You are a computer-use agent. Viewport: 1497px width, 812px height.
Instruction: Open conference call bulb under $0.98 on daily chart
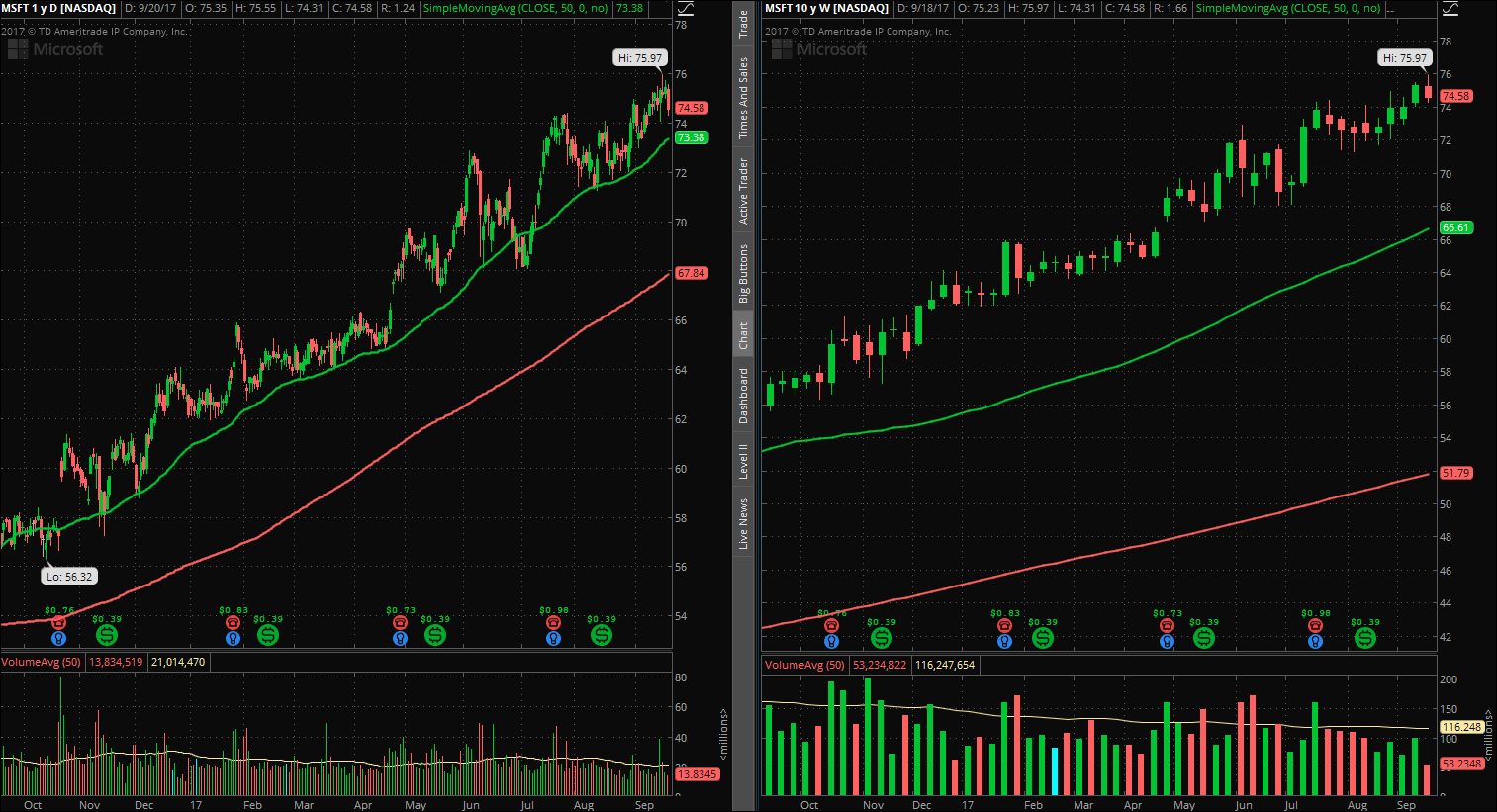click(553, 638)
